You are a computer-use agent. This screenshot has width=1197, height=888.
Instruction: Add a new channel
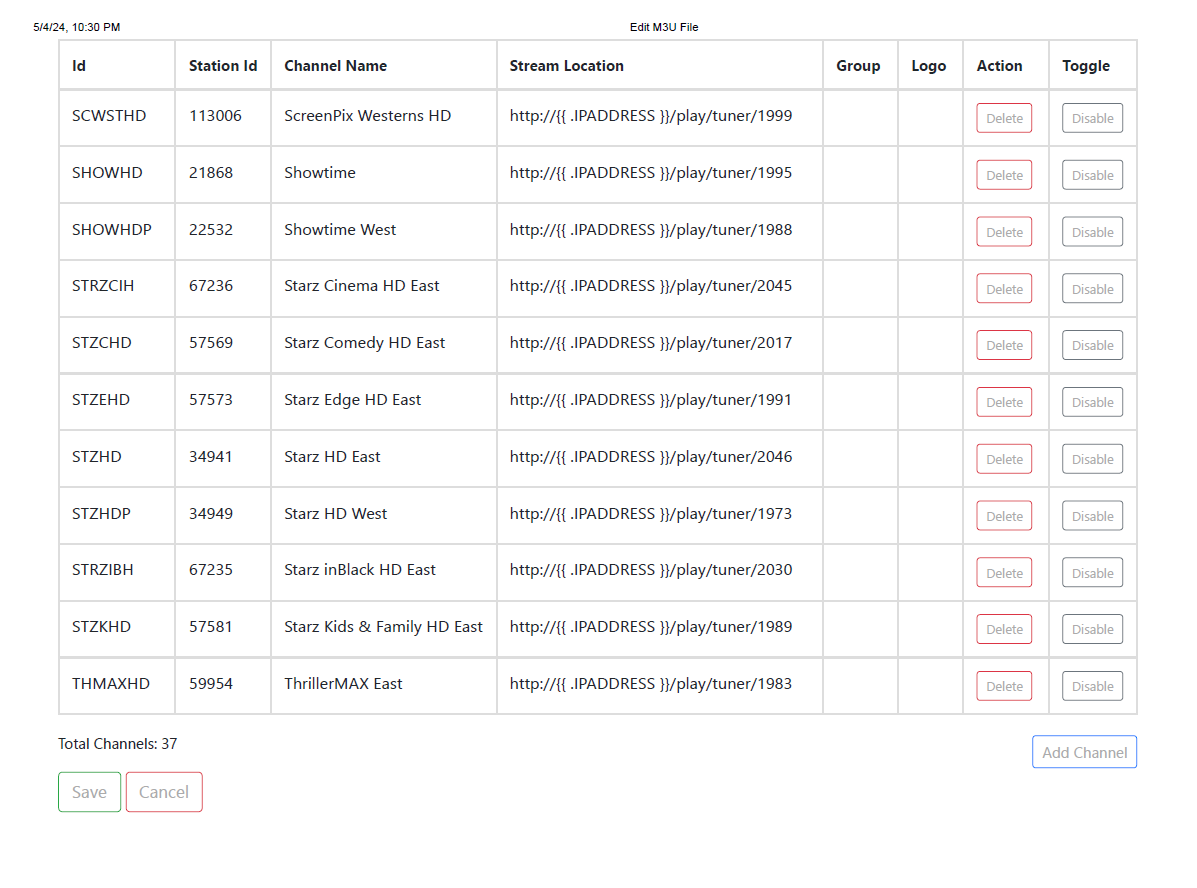coord(1084,752)
